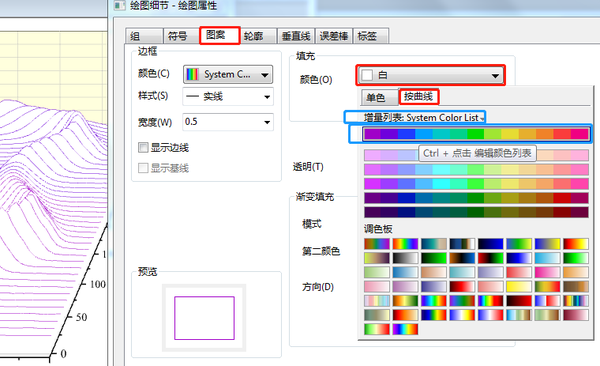
Task: Expand the 样式 line style dropdown
Action: [x=228, y=96]
